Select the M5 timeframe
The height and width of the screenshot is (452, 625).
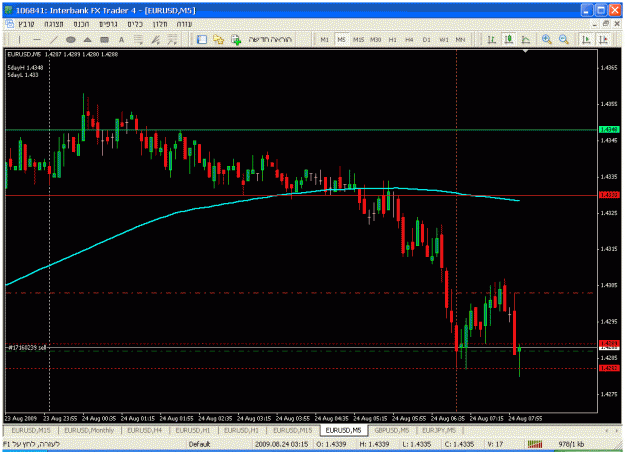(x=342, y=39)
